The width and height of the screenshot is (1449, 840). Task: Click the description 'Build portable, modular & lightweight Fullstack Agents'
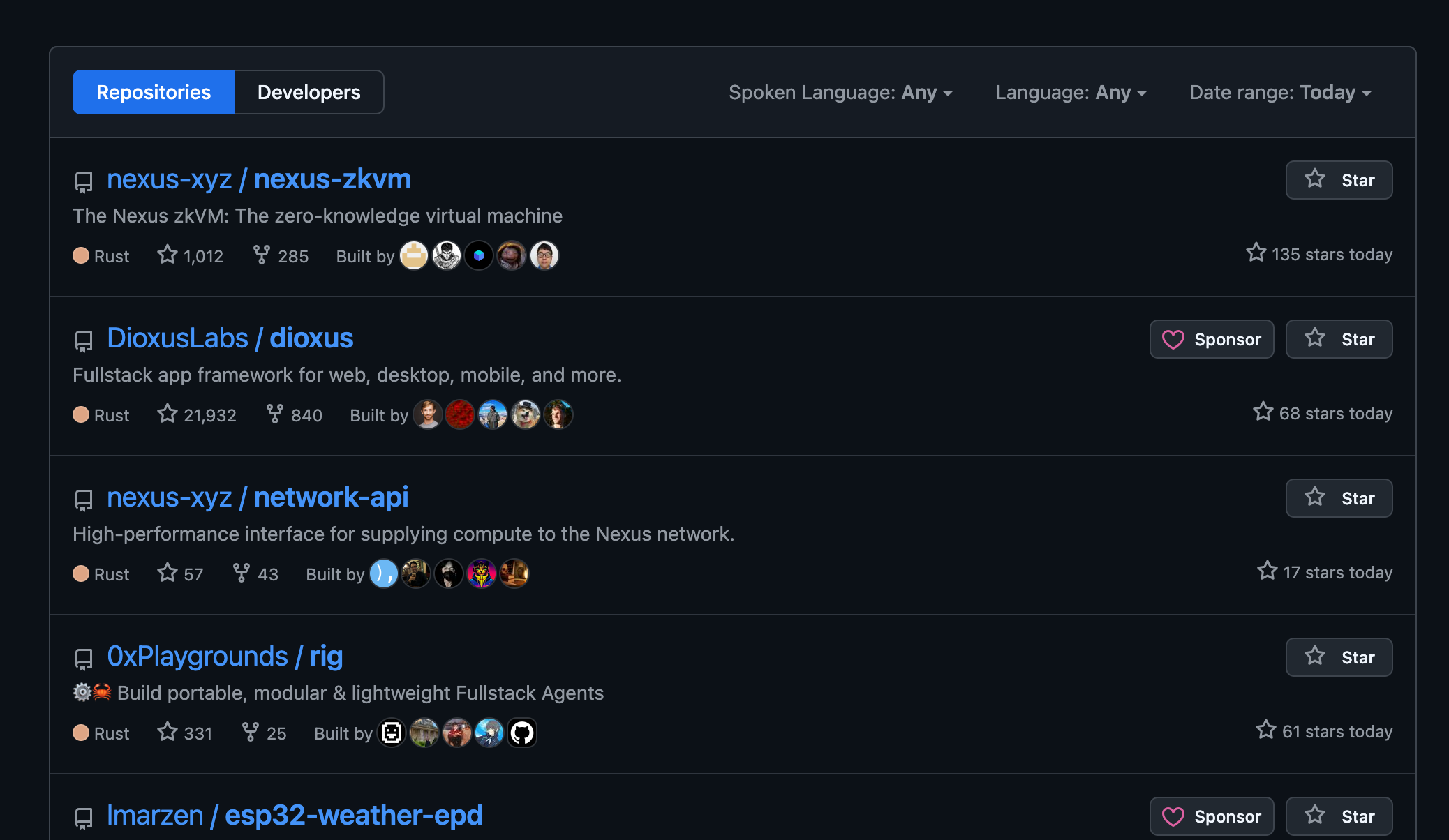pyautogui.click(x=360, y=693)
